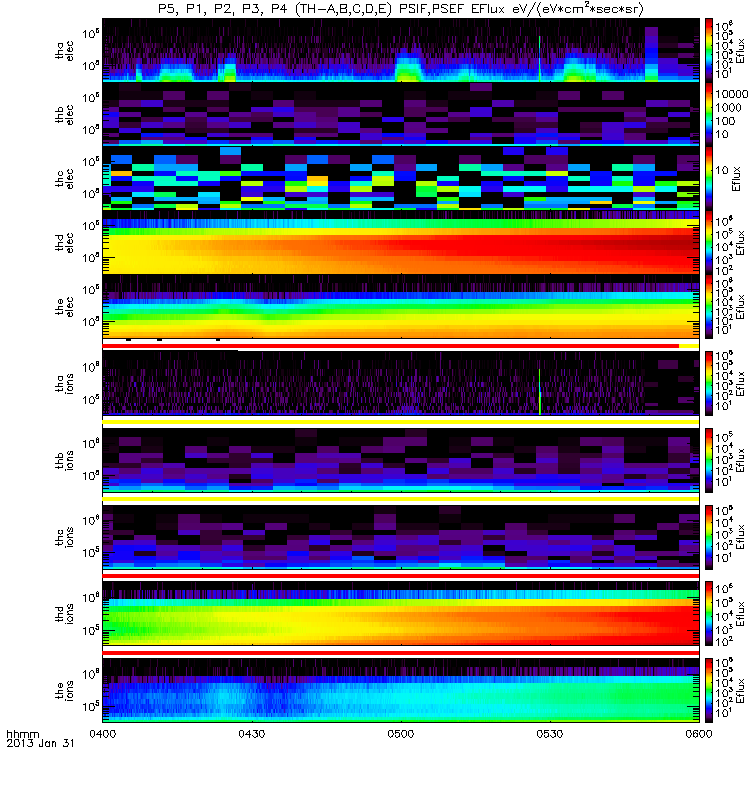Select the 'the elec' panel label

pyautogui.click(x=64, y=307)
